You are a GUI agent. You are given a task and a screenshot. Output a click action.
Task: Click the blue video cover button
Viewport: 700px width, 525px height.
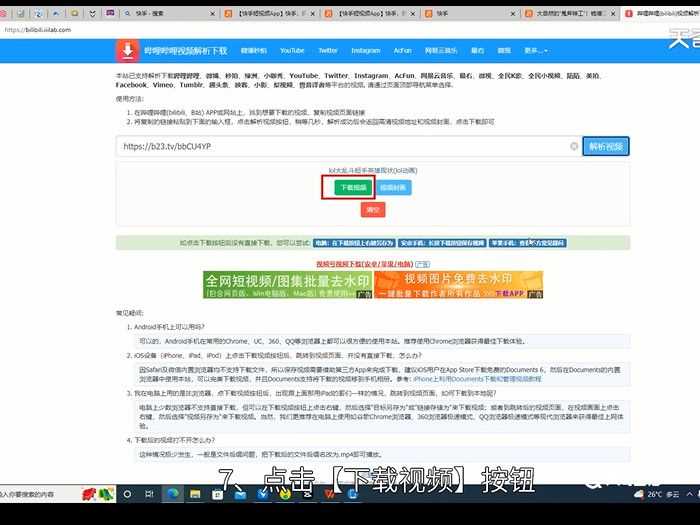pos(393,188)
